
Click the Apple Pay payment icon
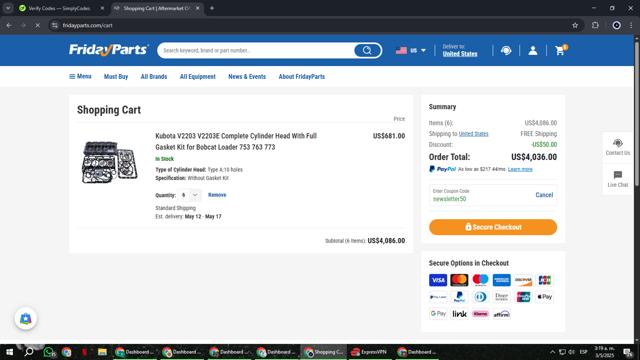pos(544,297)
